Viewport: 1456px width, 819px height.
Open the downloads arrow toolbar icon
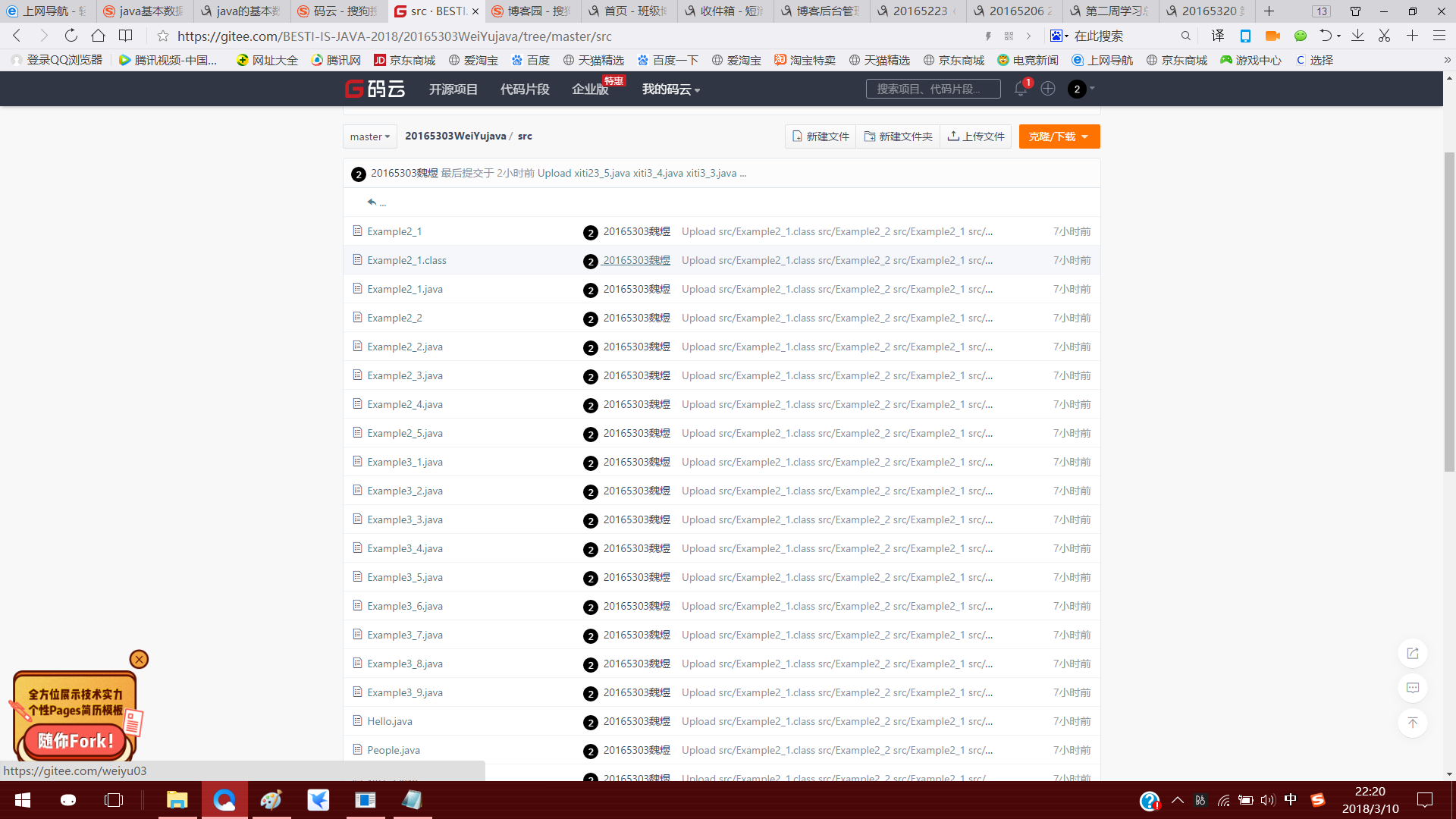(1357, 36)
